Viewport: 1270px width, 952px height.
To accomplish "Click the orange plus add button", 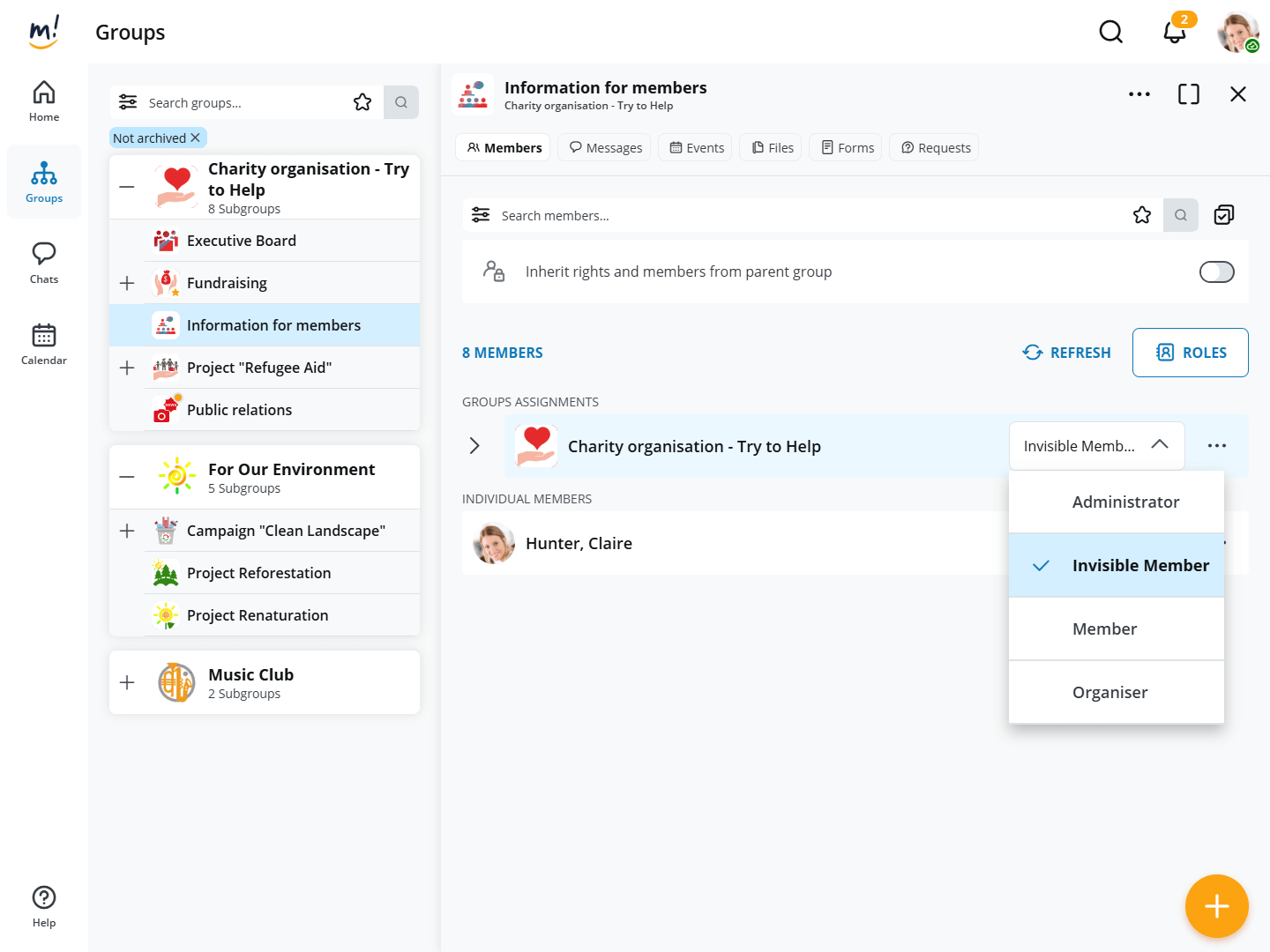I will [x=1216, y=905].
